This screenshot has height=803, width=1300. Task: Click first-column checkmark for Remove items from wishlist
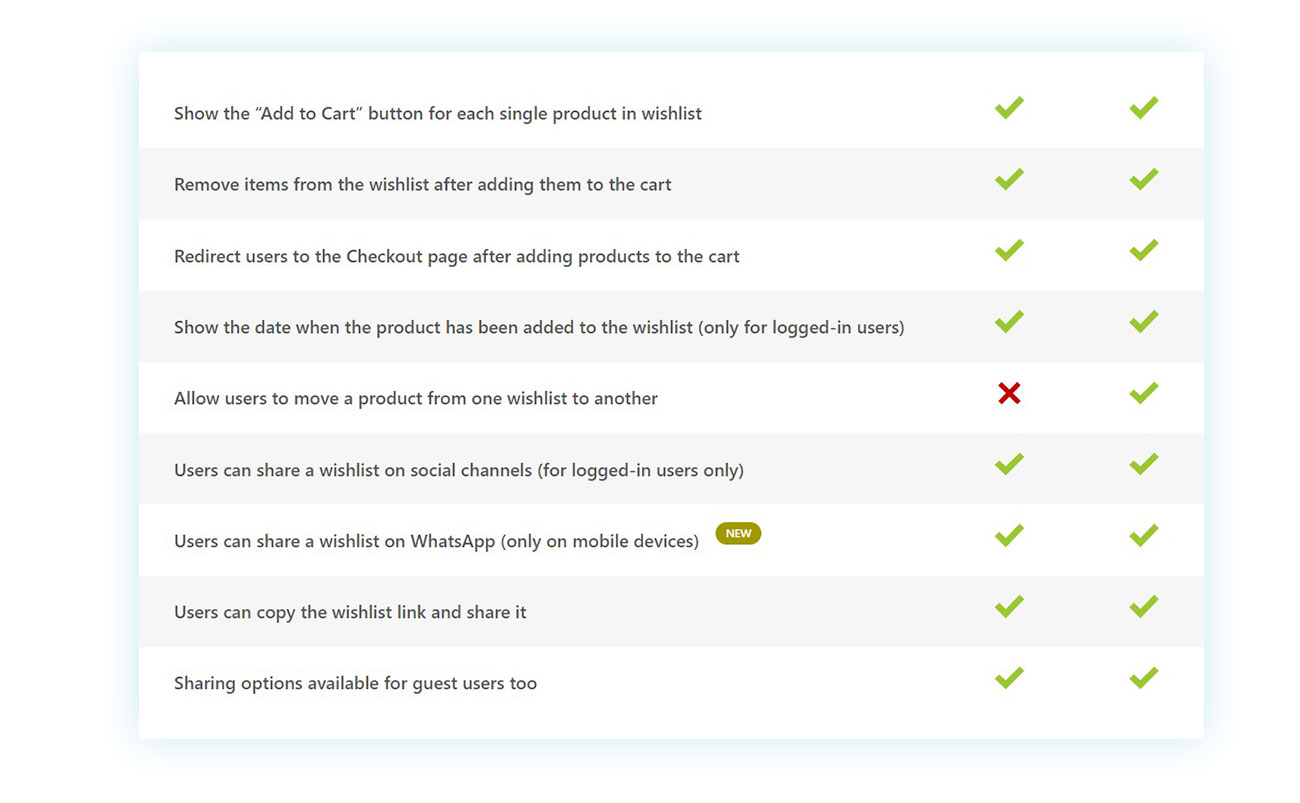point(1009,179)
